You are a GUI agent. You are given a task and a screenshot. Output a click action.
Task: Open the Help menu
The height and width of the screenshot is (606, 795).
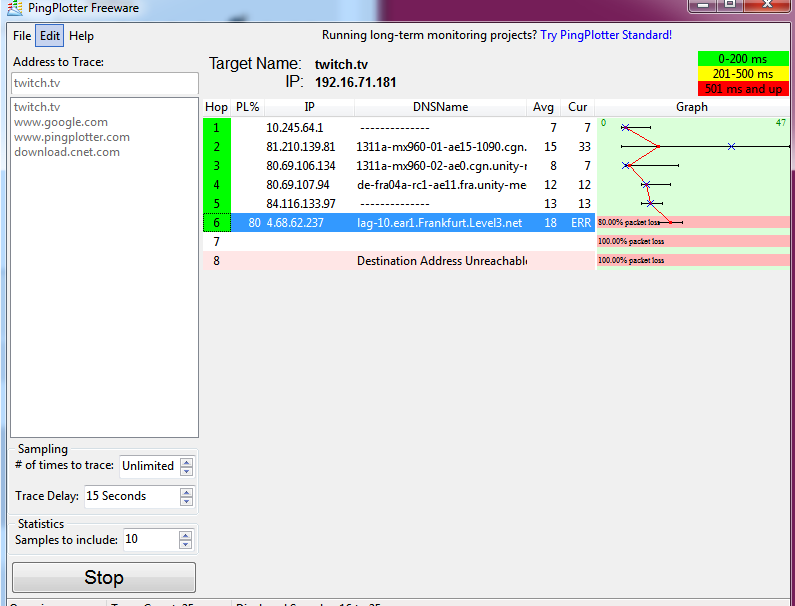tap(81, 36)
